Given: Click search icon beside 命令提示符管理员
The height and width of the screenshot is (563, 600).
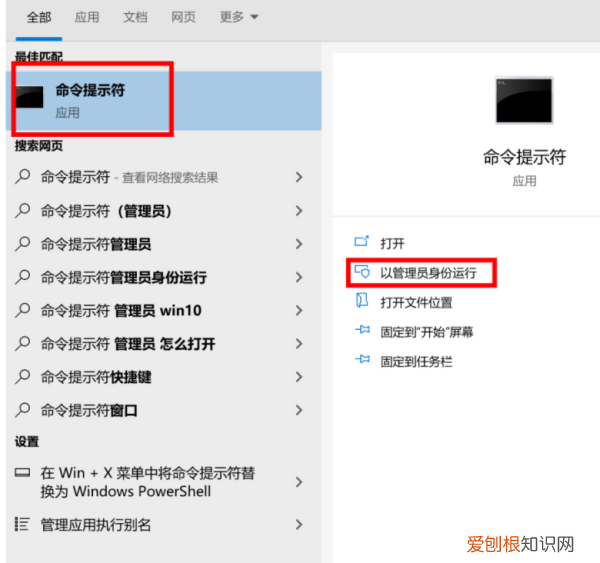Looking at the screenshot, I should (23, 244).
